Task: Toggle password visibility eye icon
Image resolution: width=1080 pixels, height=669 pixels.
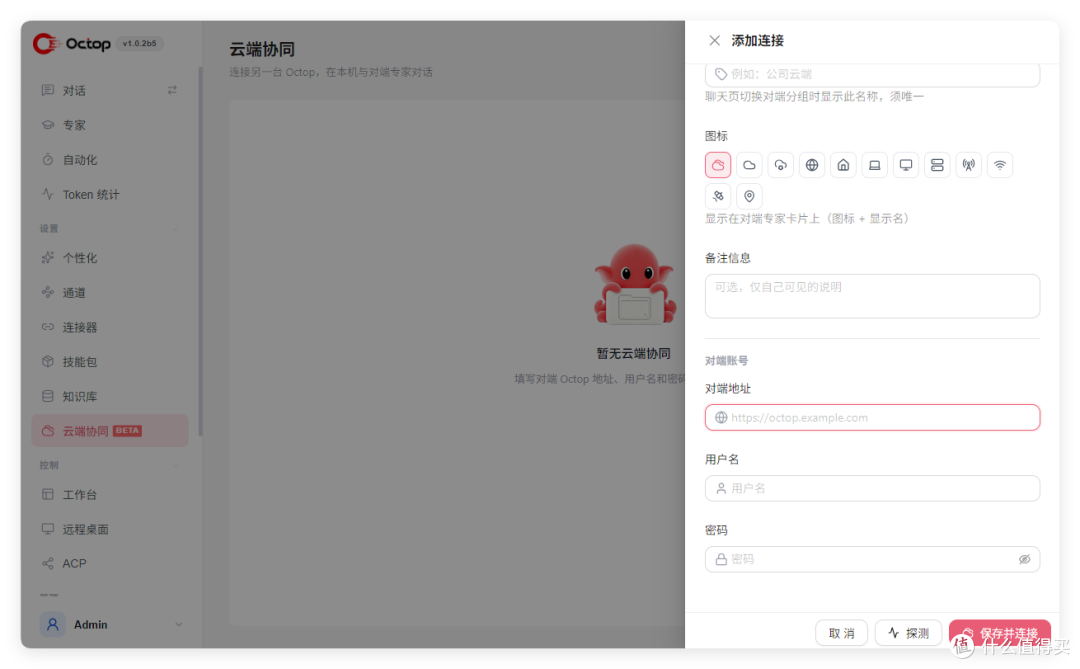Action: click(1024, 559)
